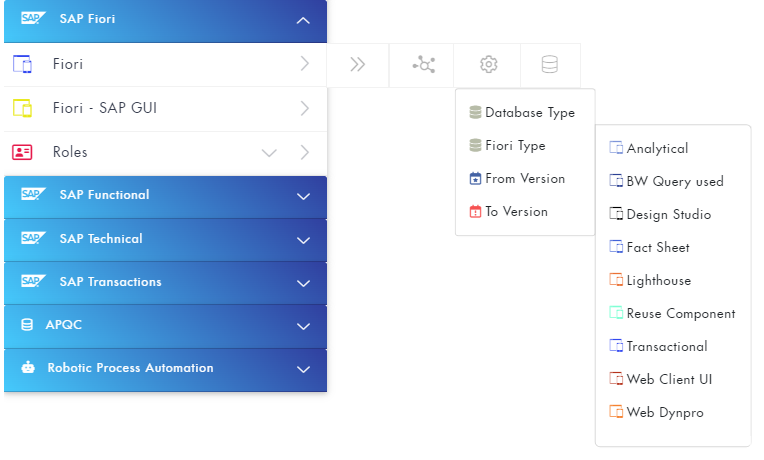
Task: Click the Robotic Process Automation title
Action: (130, 367)
